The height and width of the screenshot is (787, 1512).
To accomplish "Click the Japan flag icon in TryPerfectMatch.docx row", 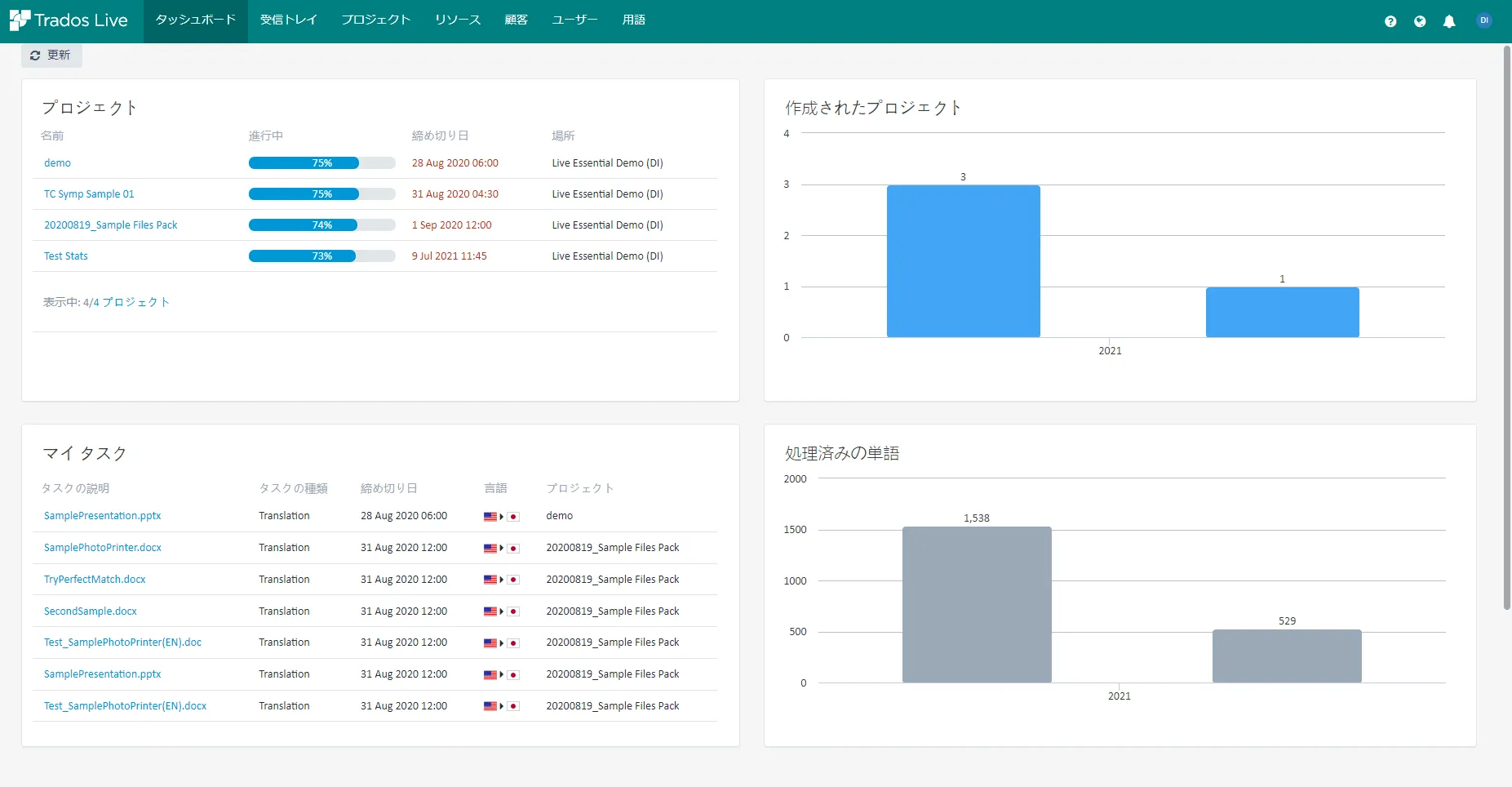I will (513, 580).
